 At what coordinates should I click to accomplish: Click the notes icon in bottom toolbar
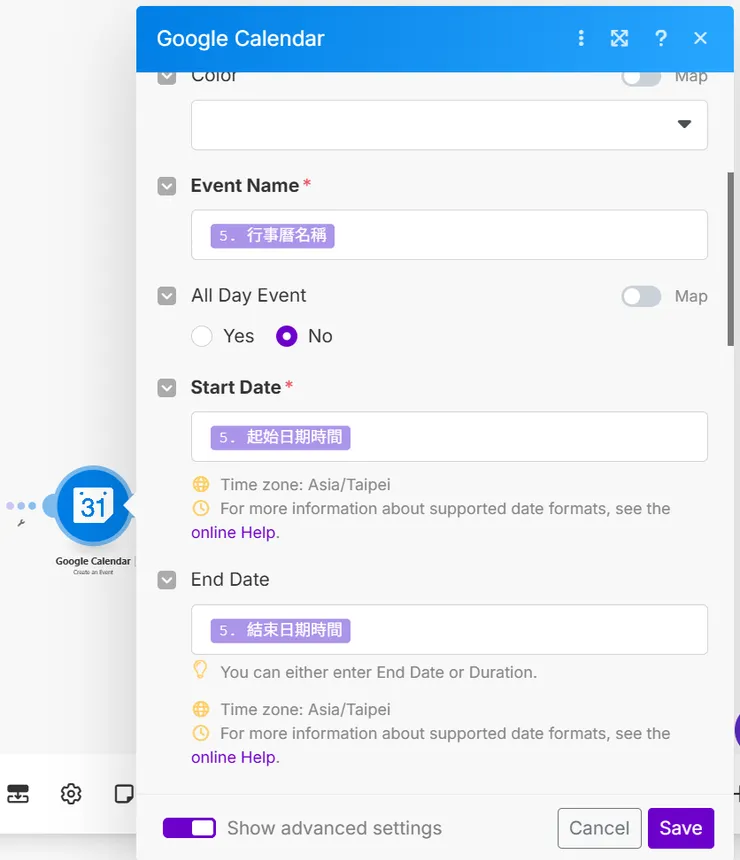(x=124, y=794)
